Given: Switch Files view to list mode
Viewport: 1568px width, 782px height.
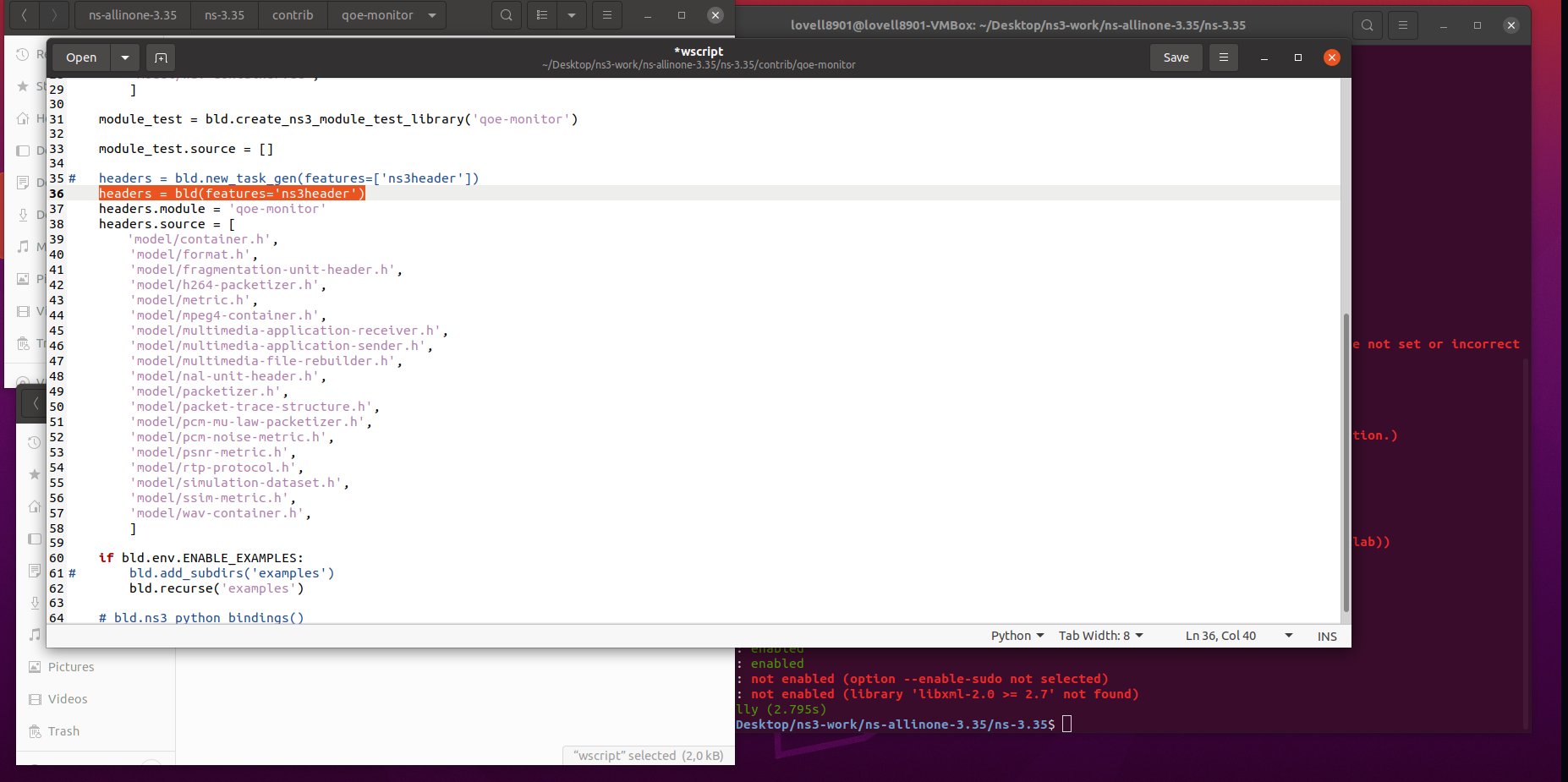Looking at the screenshot, I should (x=542, y=15).
